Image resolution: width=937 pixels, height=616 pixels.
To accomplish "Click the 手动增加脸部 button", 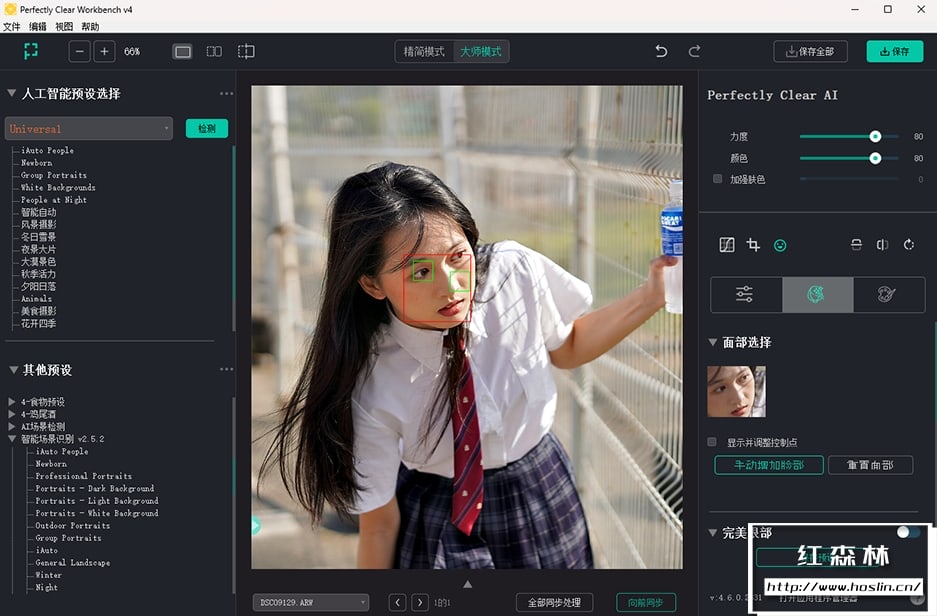I will pyautogui.click(x=768, y=465).
